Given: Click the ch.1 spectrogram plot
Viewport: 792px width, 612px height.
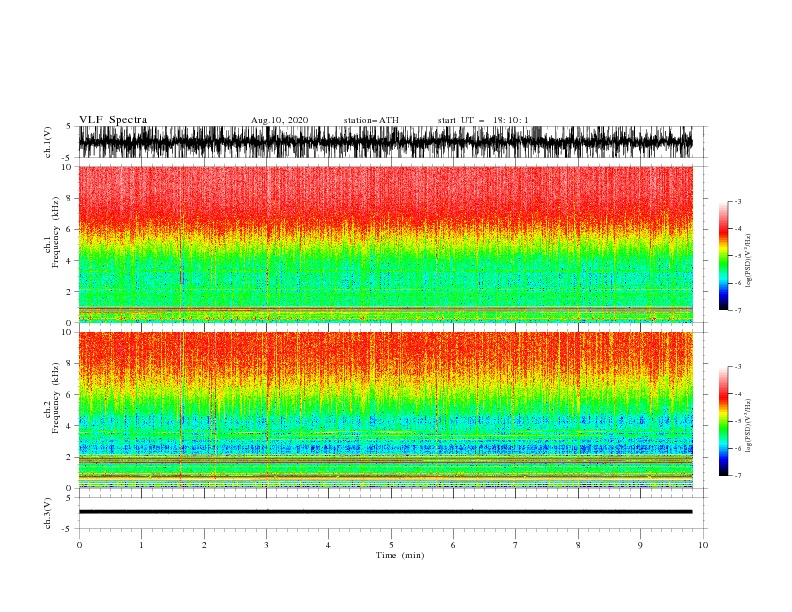Looking at the screenshot, I should (385, 244).
